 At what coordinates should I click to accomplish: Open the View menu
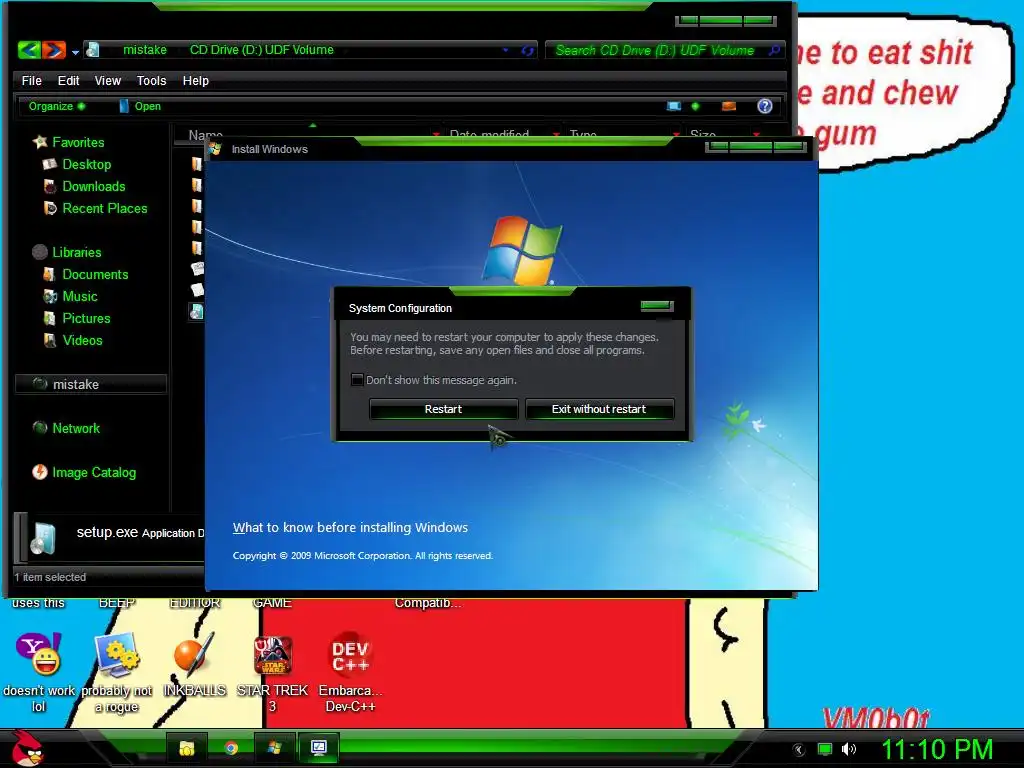pos(107,80)
